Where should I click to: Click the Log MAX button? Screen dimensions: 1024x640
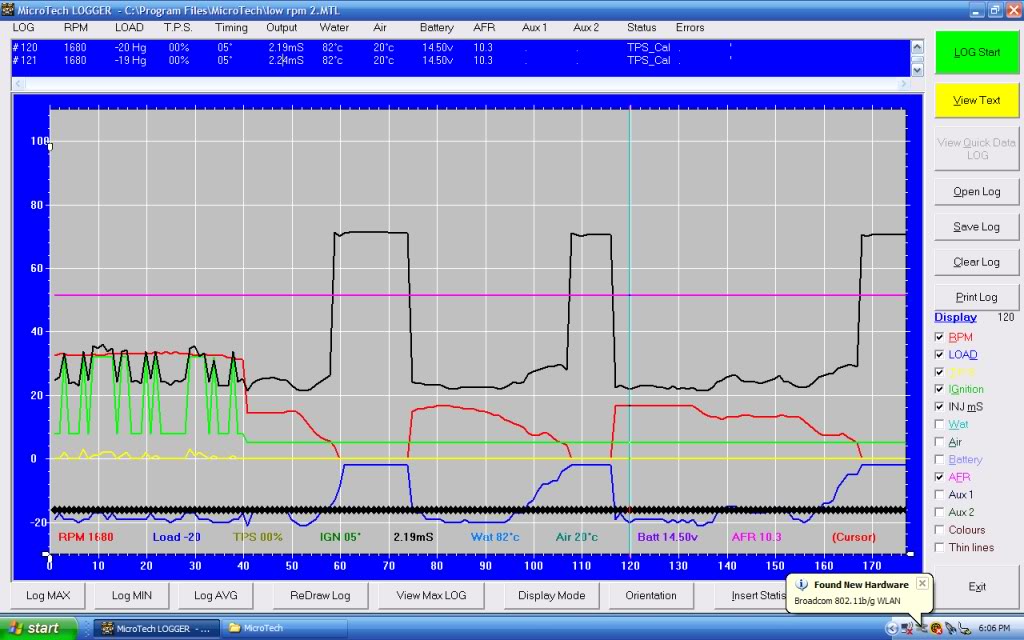[48, 596]
